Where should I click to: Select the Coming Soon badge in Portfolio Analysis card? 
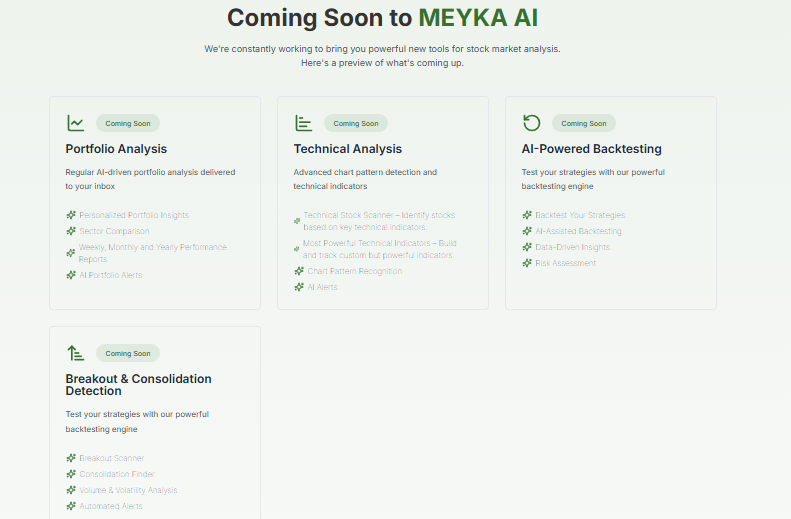[x=128, y=123]
